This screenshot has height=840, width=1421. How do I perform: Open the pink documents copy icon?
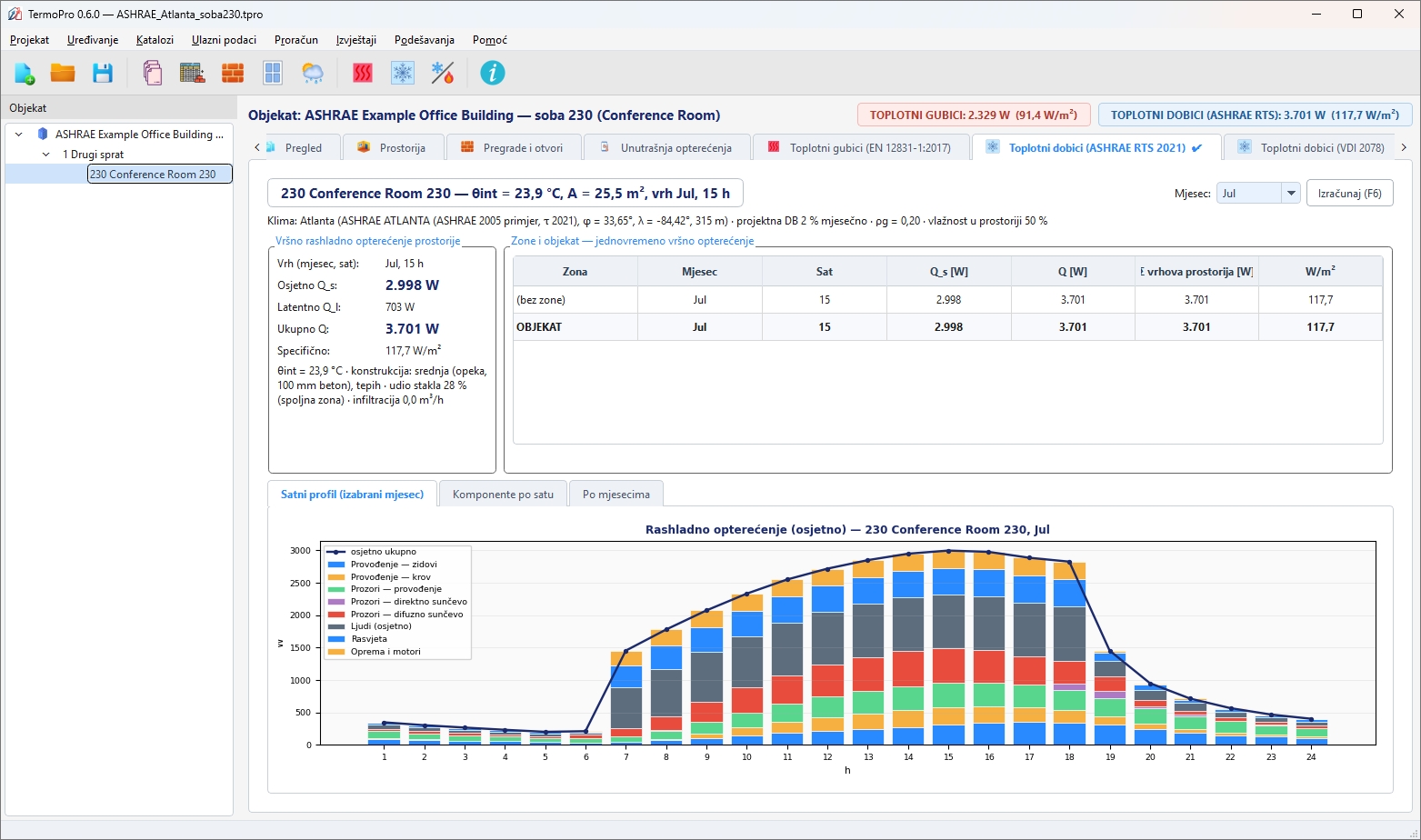click(153, 74)
